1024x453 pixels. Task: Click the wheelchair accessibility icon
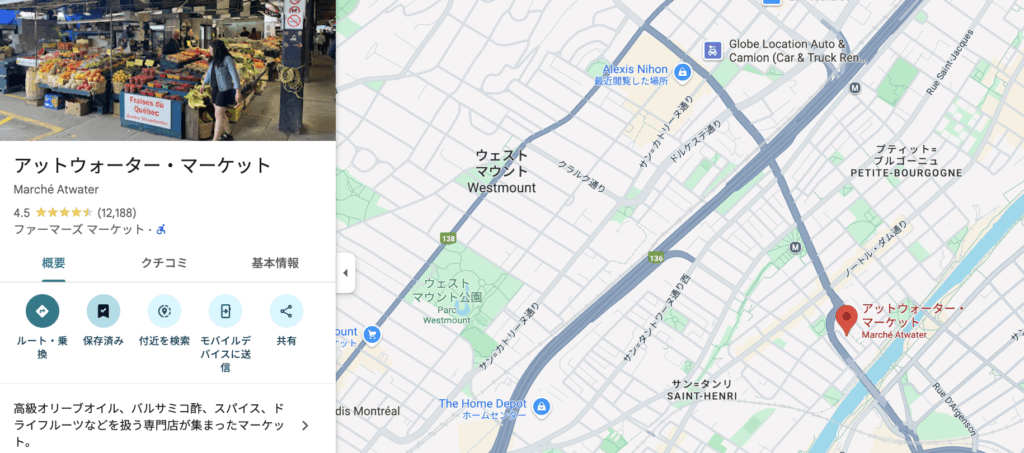[x=161, y=229]
